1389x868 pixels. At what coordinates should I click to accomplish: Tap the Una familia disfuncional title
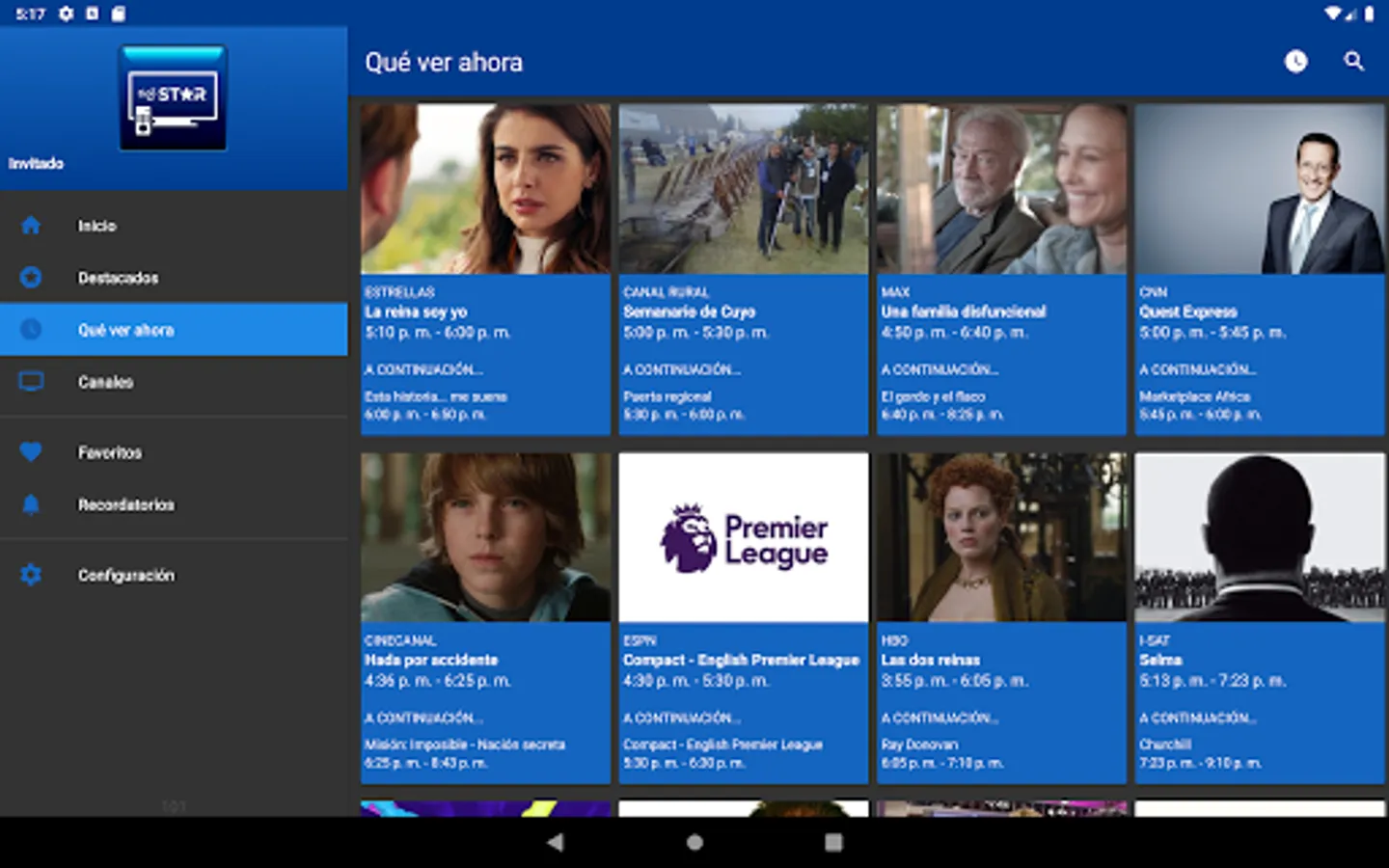[x=963, y=312]
